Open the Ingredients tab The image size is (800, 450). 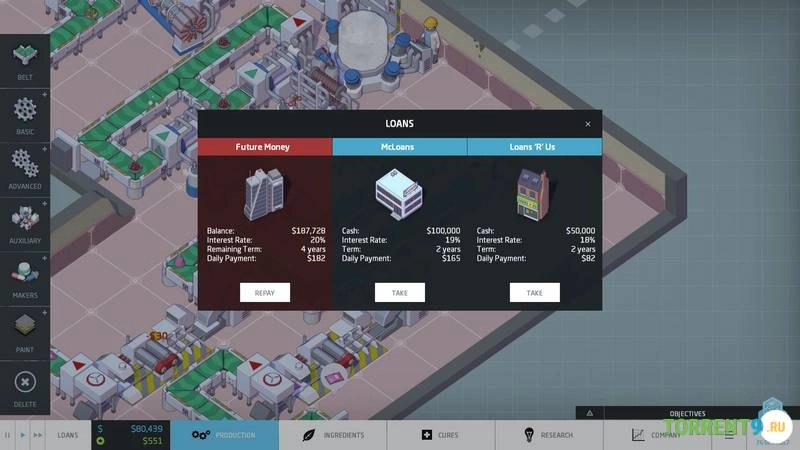point(333,435)
